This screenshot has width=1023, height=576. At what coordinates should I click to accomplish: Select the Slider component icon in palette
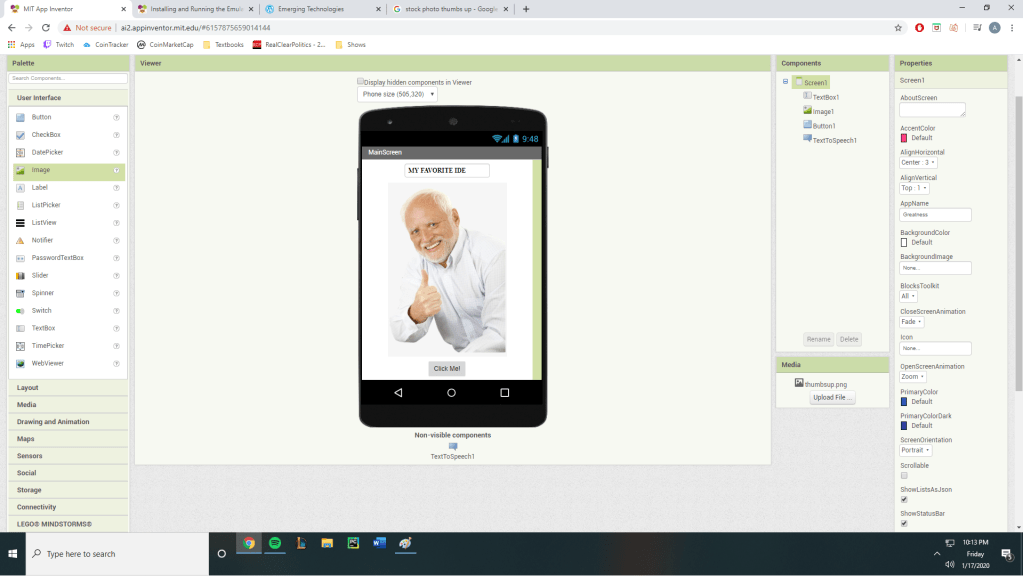click(x=20, y=275)
